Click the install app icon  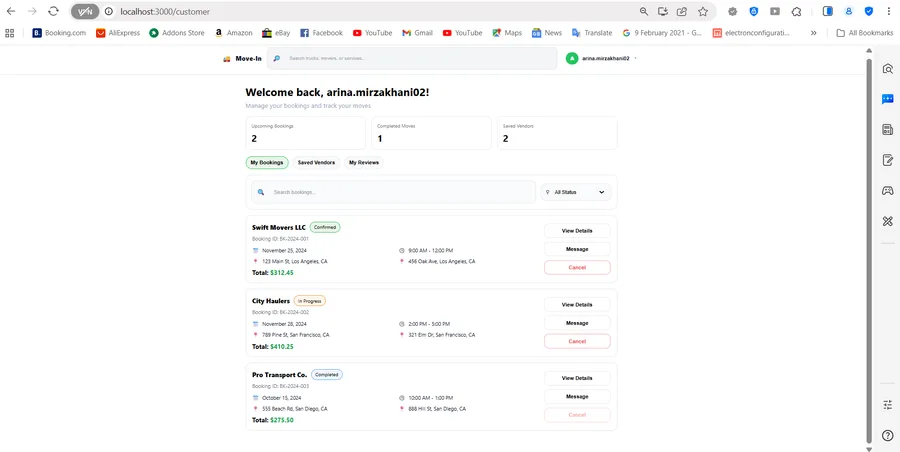(663, 11)
